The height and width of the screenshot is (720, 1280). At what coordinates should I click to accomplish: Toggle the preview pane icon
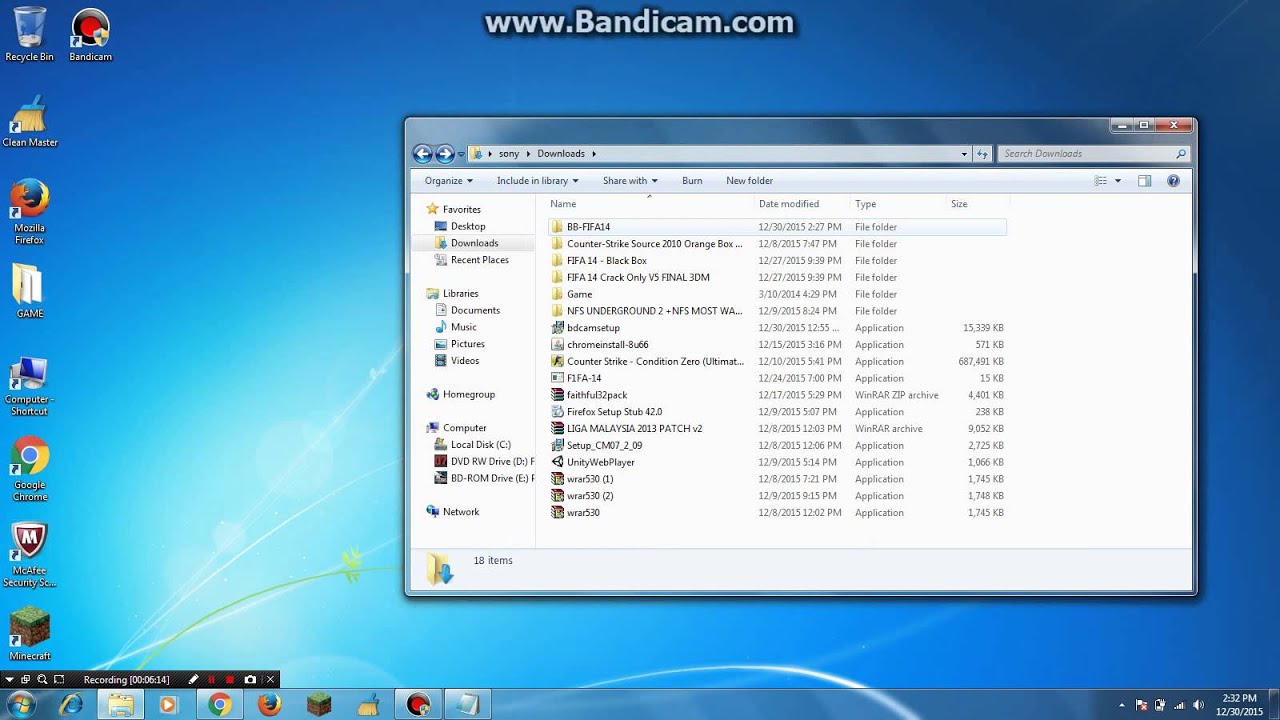(1145, 181)
